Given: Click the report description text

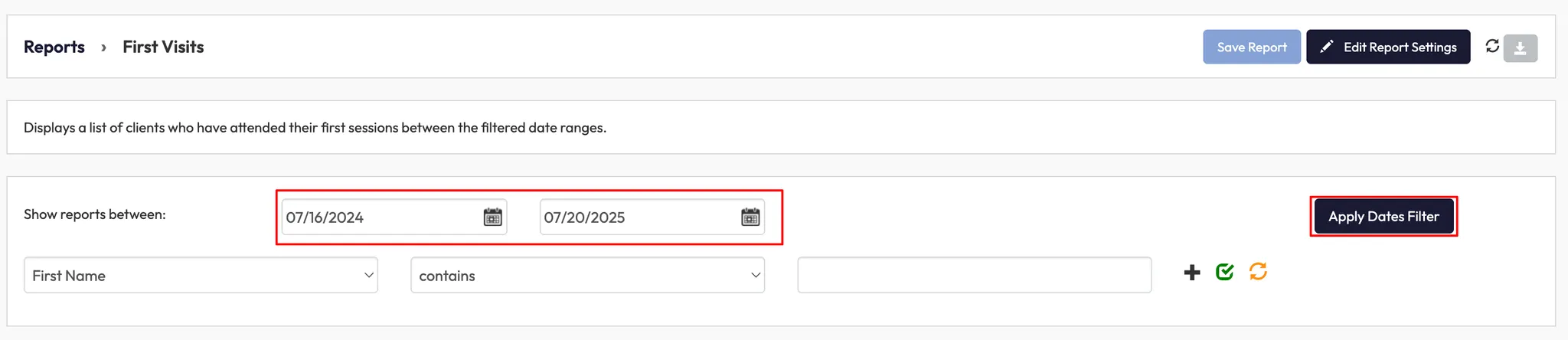Looking at the screenshot, I should [x=315, y=128].
